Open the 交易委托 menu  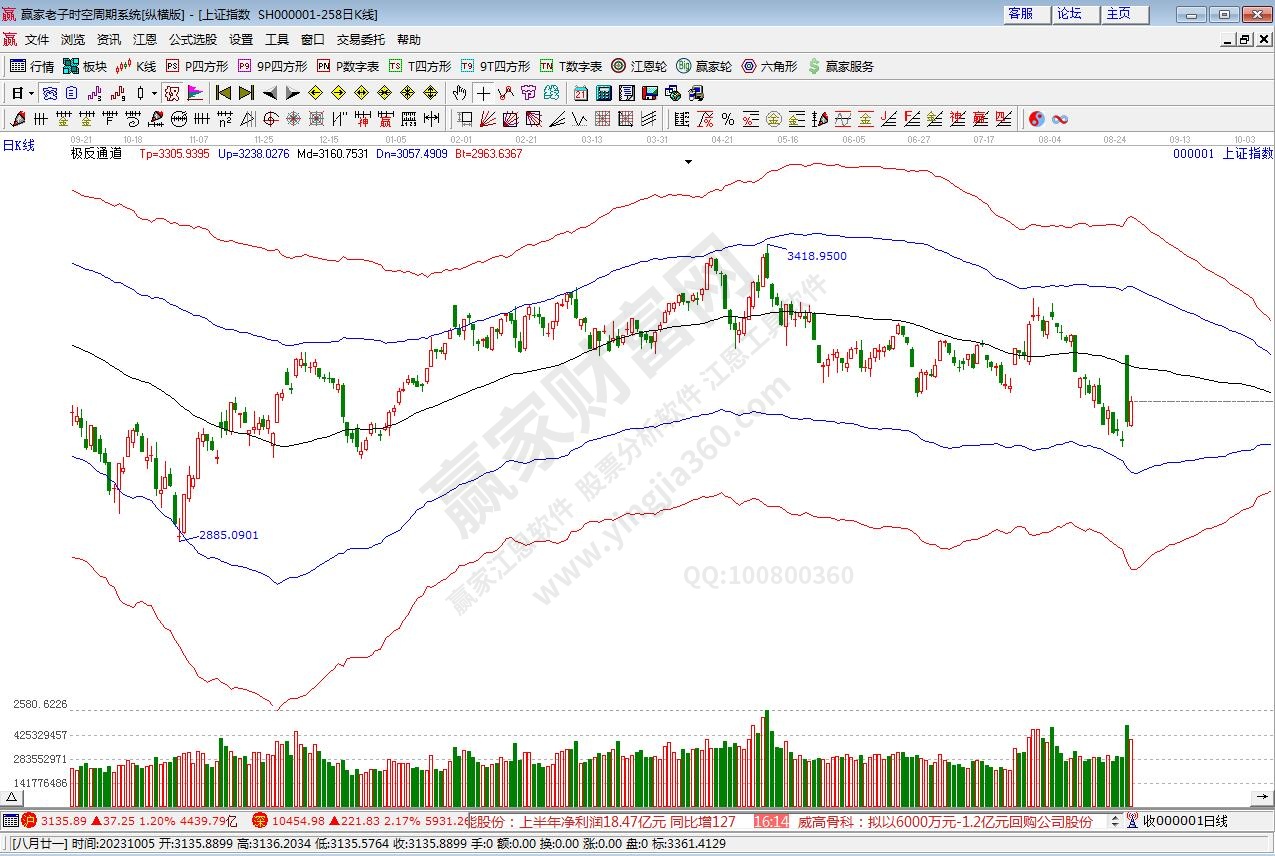coord(360,40)
